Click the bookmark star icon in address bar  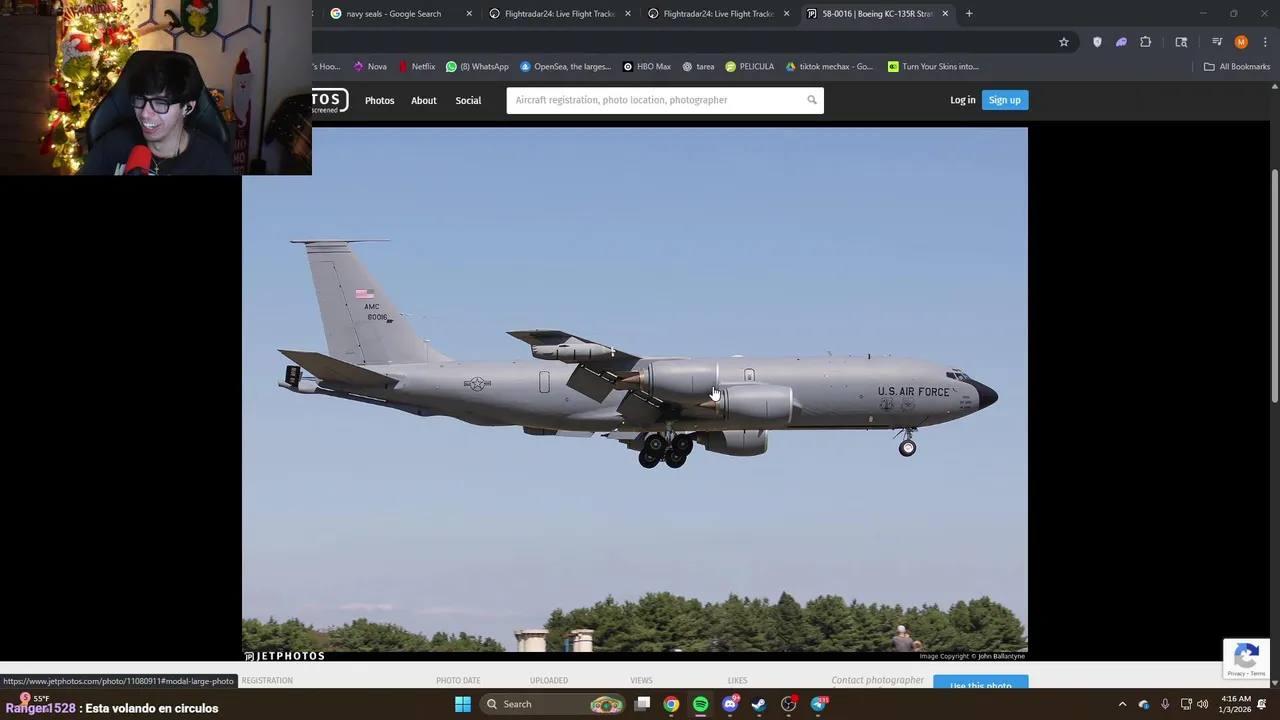click(x=1064, y=42)
